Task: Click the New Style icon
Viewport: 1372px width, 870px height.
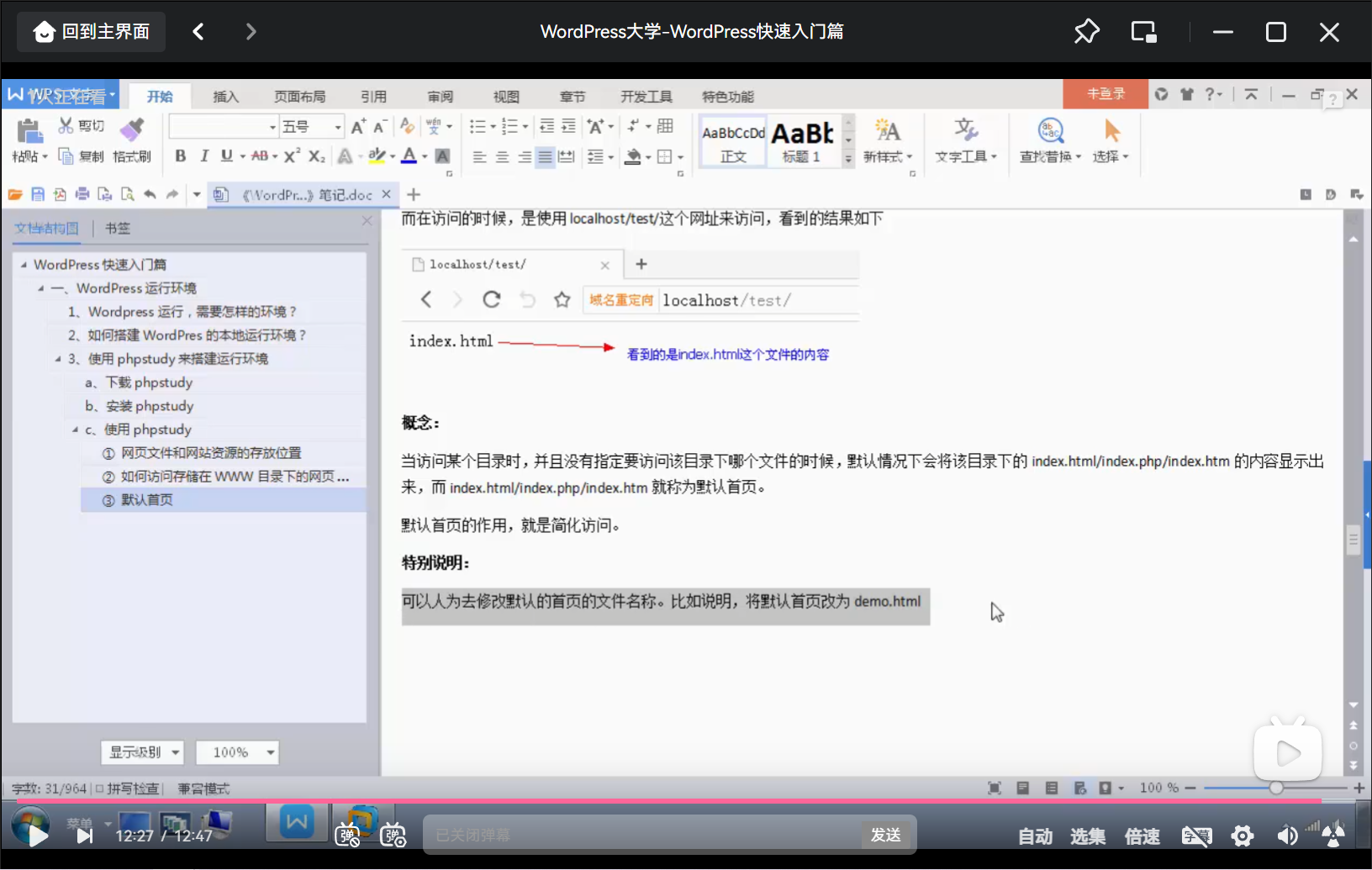Action: pos(887,129)
